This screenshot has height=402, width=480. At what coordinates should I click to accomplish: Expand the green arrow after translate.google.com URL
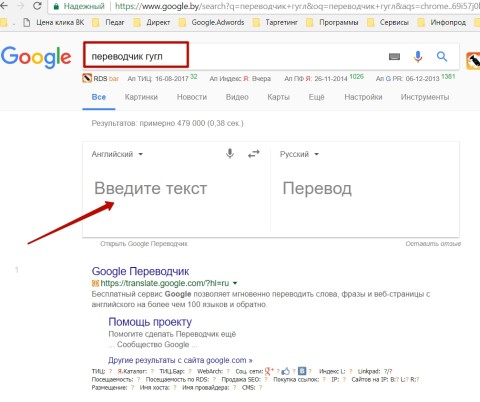pyautogui.click(x=235, y=283)
